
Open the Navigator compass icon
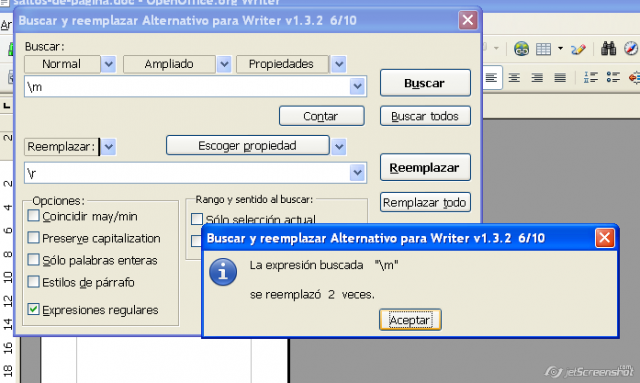(631, 49)
